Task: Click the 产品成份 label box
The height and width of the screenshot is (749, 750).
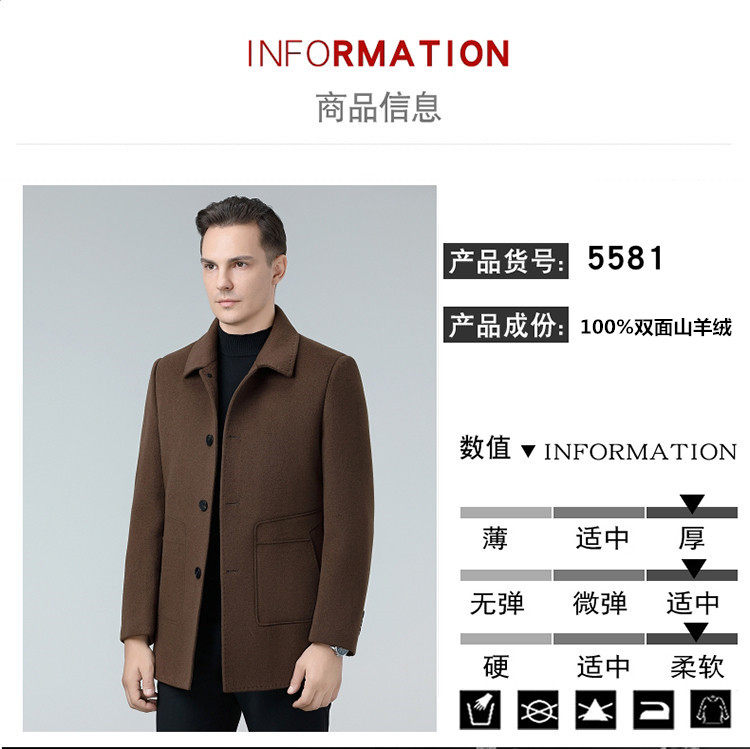Action: click(506, 325)
